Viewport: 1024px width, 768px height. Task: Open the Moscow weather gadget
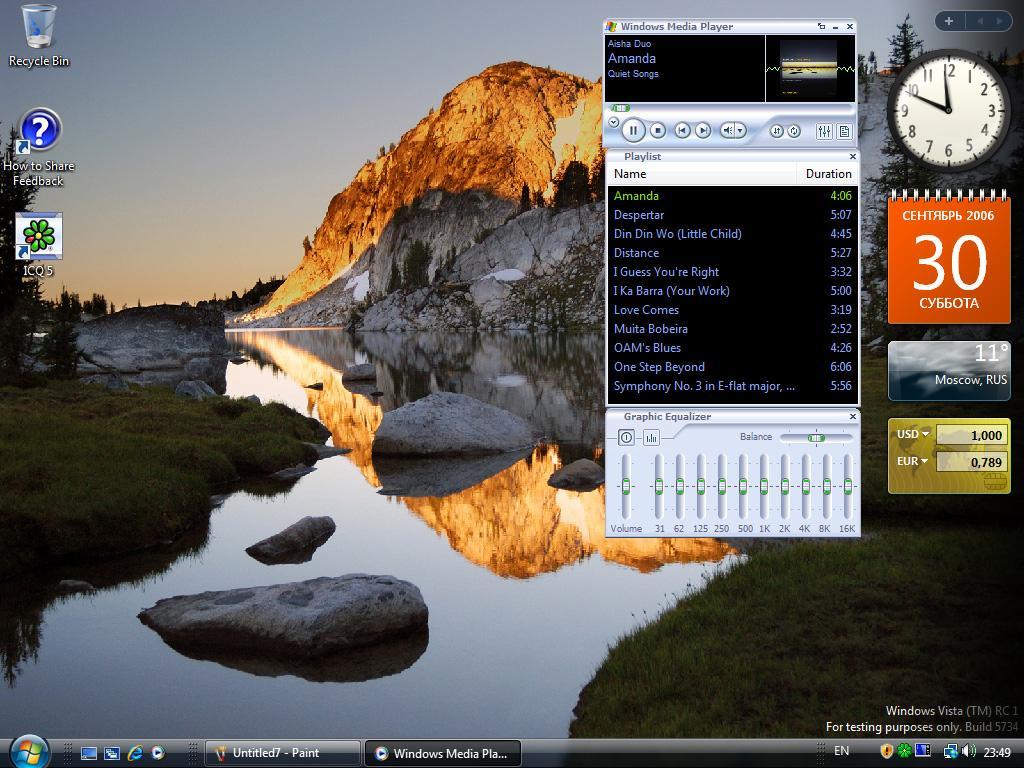coord(949,370)
